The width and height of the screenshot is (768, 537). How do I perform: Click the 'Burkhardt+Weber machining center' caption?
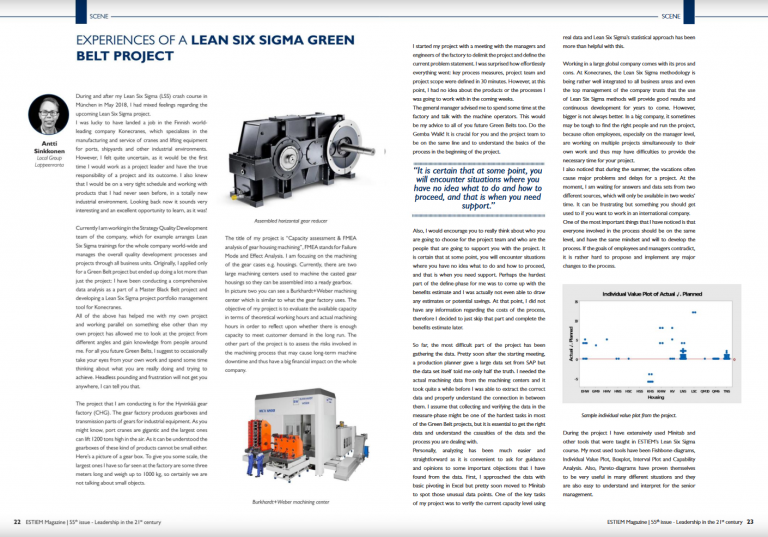(291, 502)
